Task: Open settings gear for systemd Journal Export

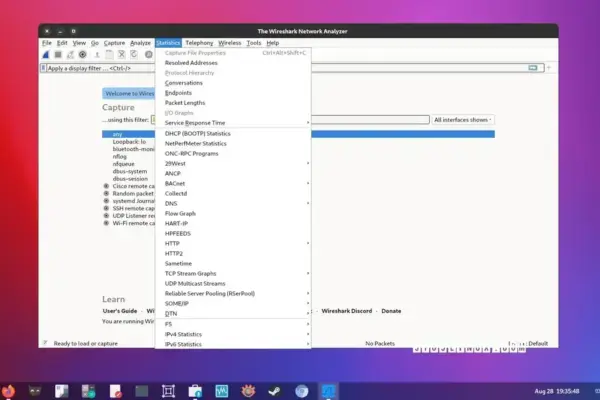Action: coord(106,201)
